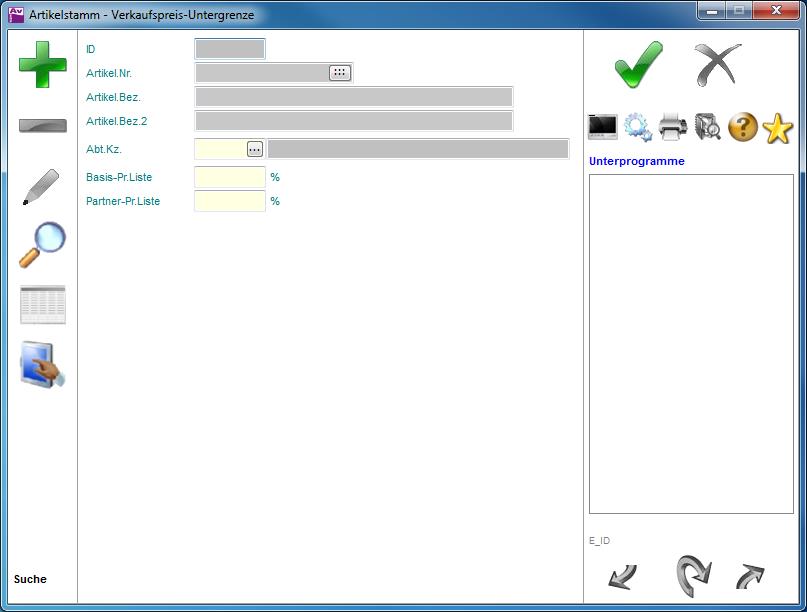Screen dimensions: 807x612
Task: Open the table list view icon
Action: click(x=42, y=304)
